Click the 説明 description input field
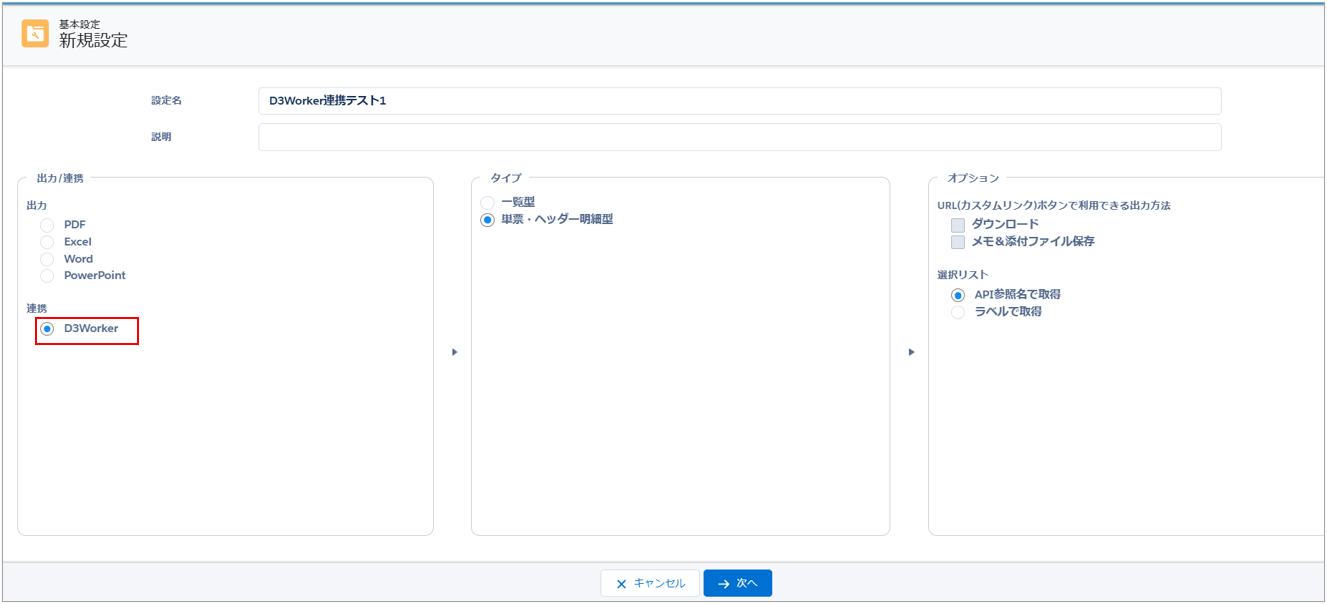 tap(739, 137)
